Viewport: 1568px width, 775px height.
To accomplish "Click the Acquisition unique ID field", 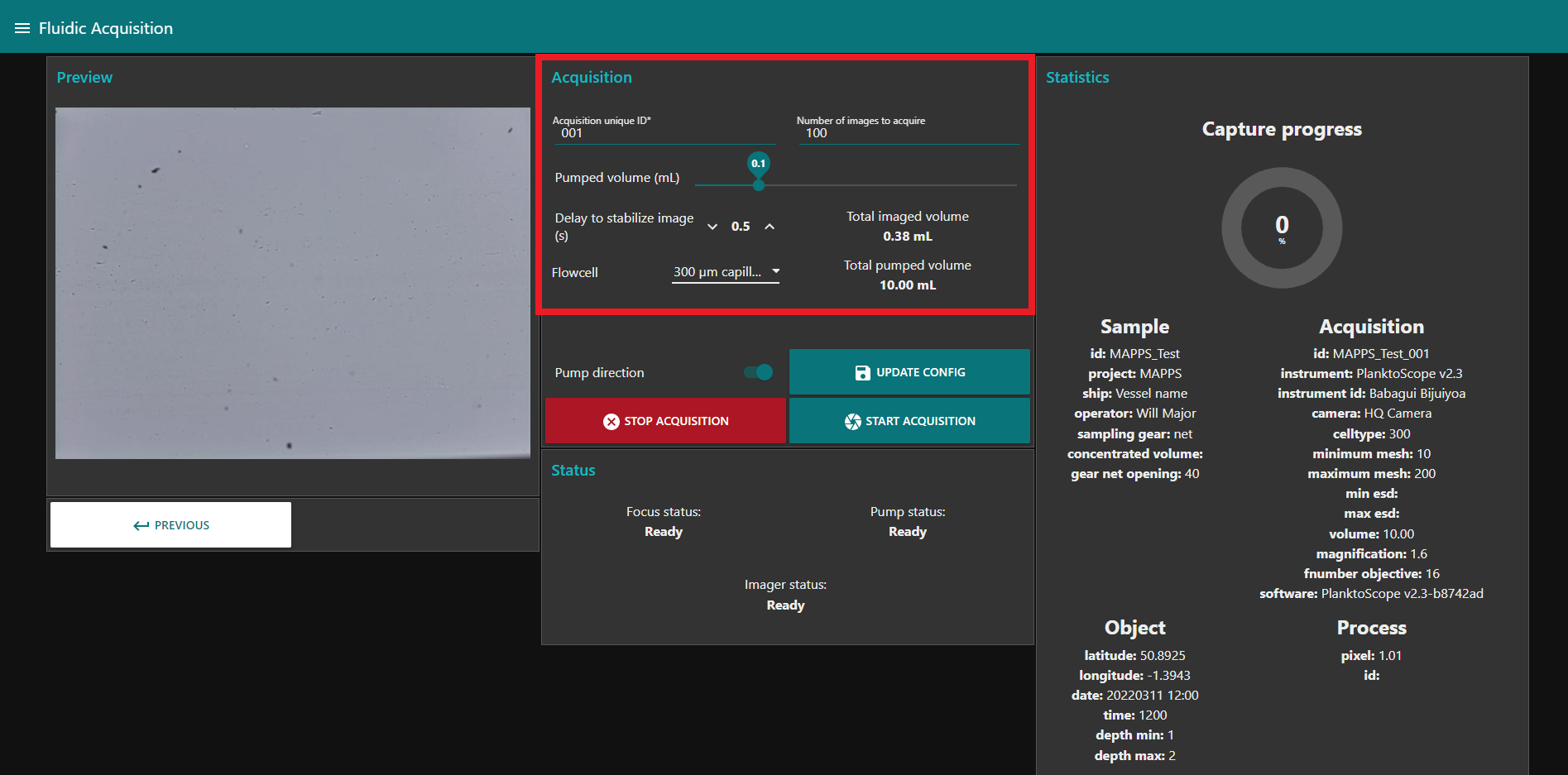I will click(x=664, y=133).
